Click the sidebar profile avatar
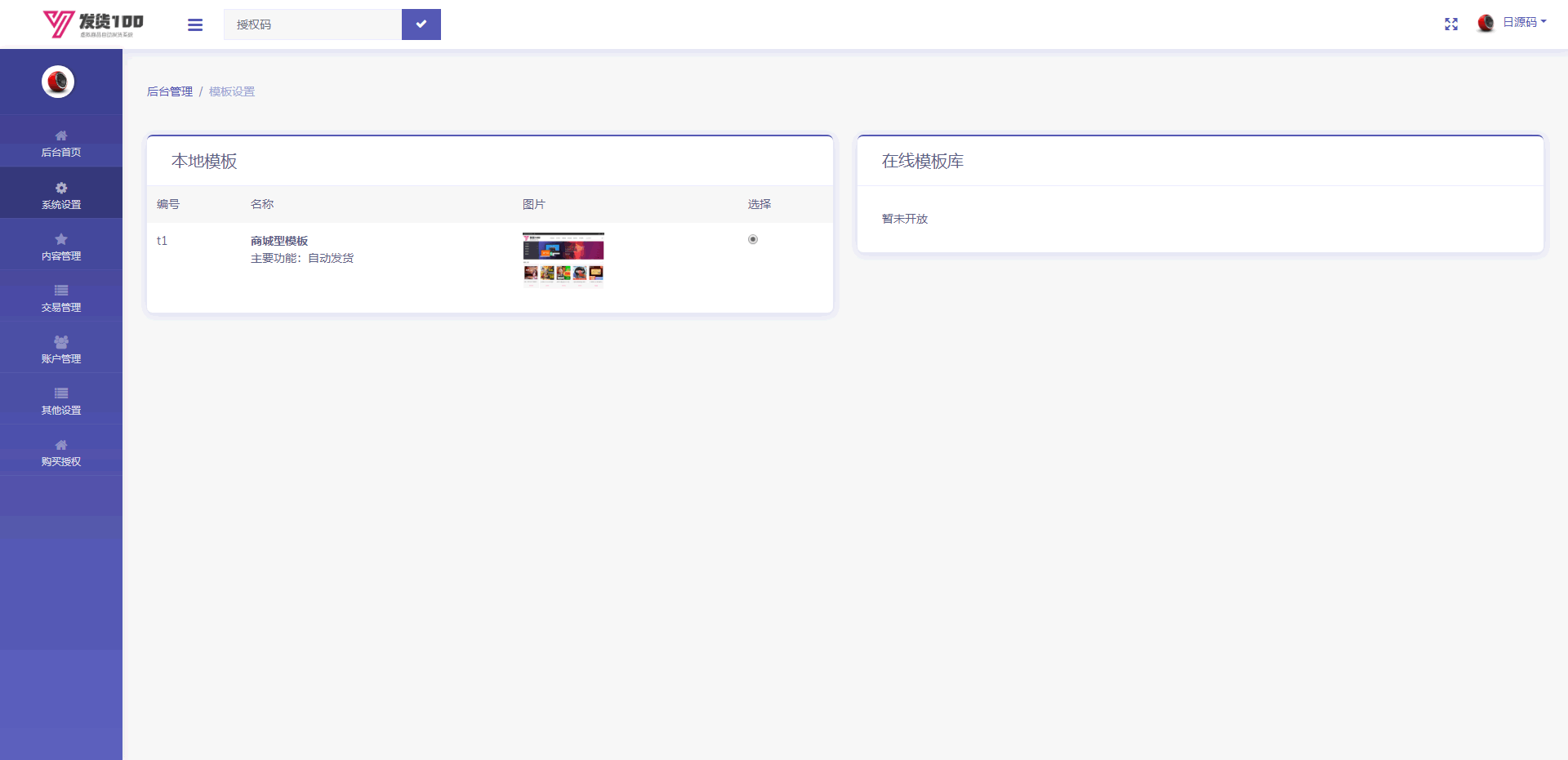 click(58, 82)
